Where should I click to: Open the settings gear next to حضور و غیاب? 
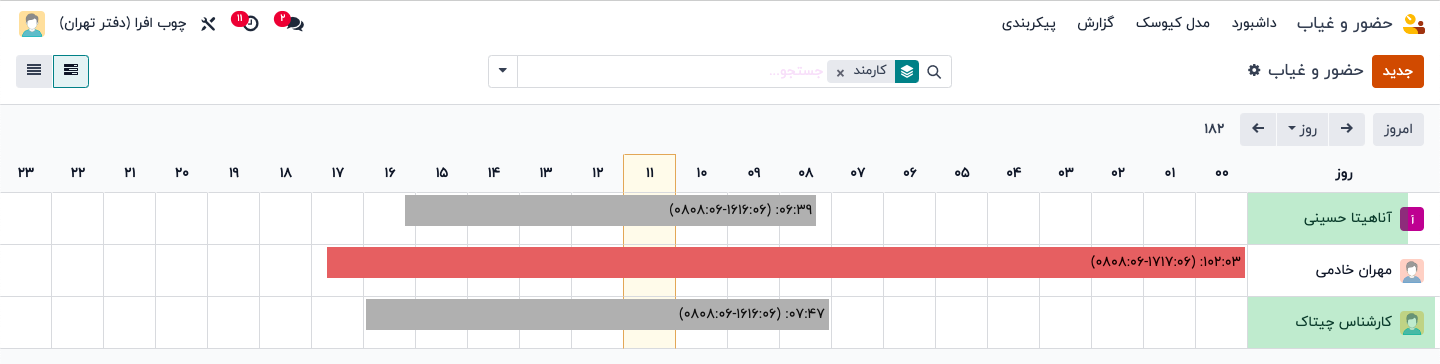click(1254, 71)
